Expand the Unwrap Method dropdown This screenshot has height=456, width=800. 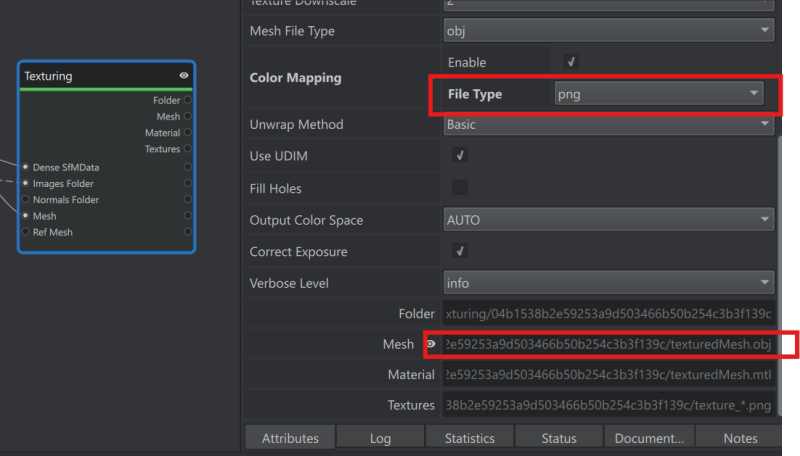[x=609, y=124]
